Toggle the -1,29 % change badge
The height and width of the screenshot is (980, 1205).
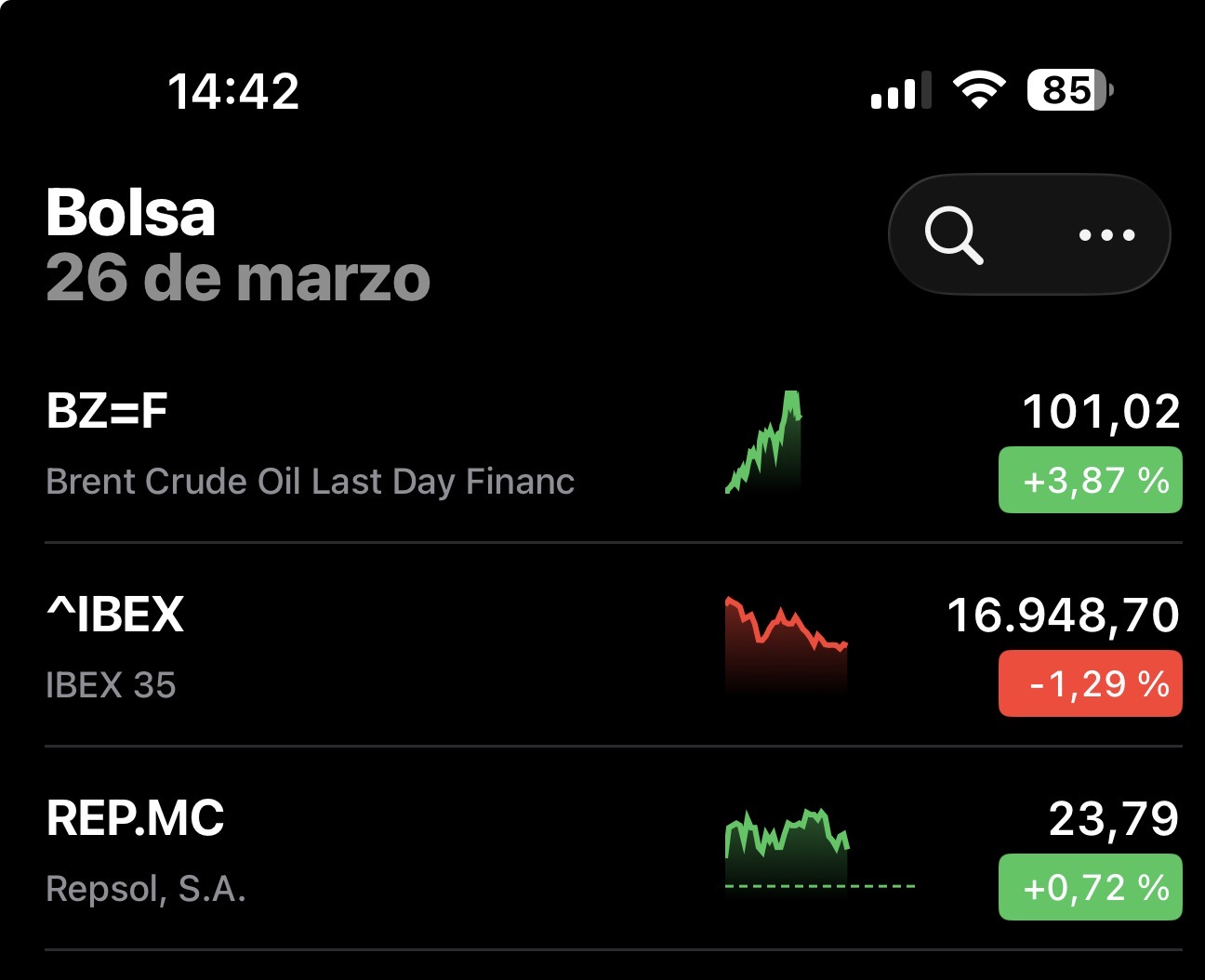pos(1090,684)
